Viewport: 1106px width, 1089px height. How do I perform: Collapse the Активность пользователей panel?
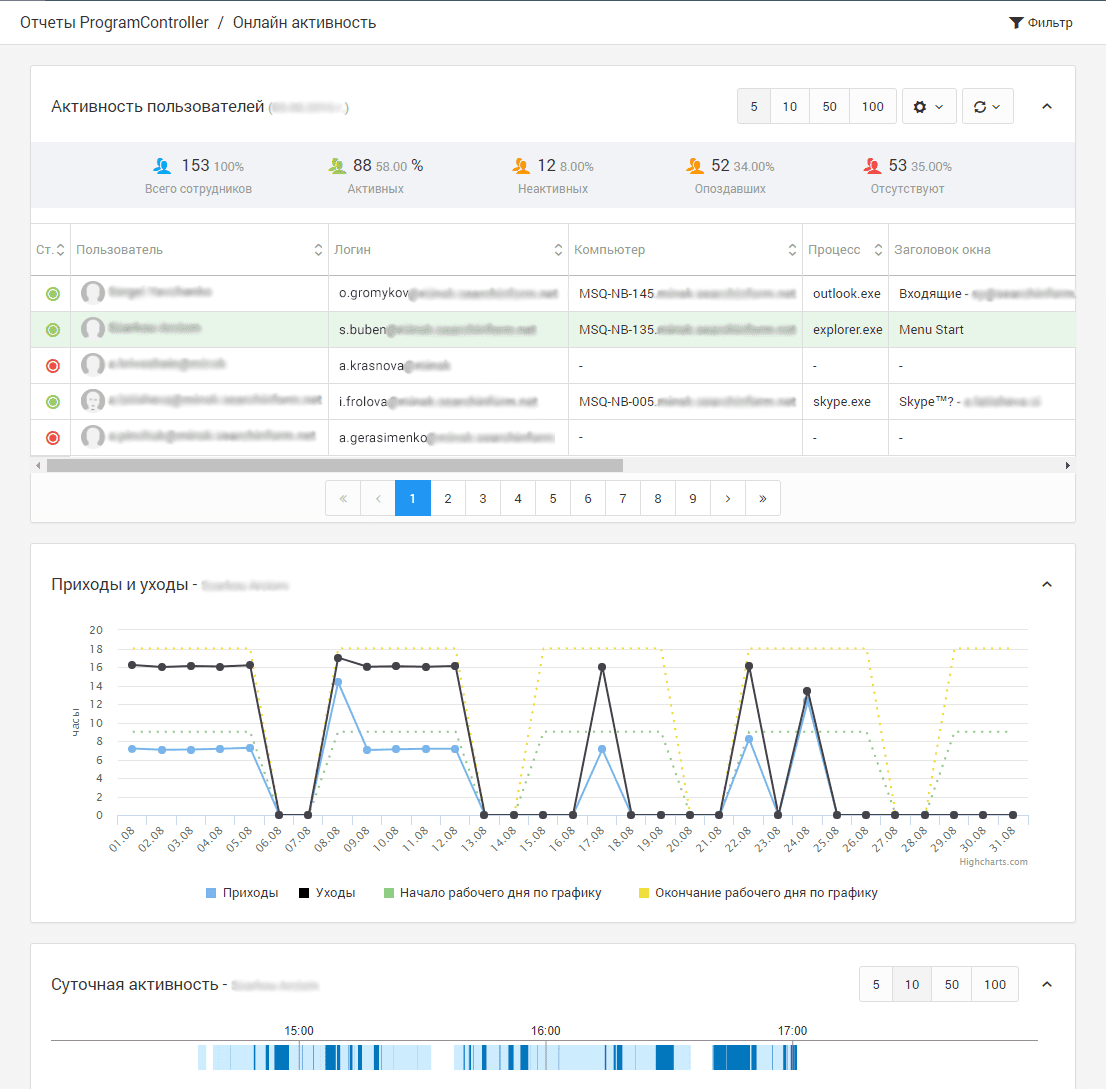click(x=1047, y=106)
